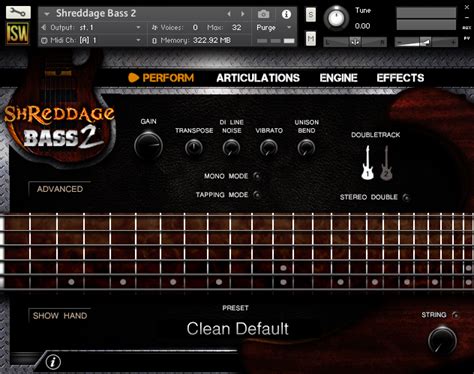Open the camera snapshot view
The image size is (474, 374).
264,14
